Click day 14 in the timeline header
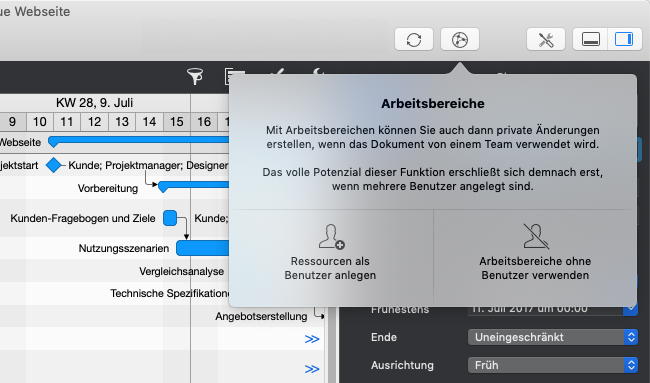 (149, 121)
